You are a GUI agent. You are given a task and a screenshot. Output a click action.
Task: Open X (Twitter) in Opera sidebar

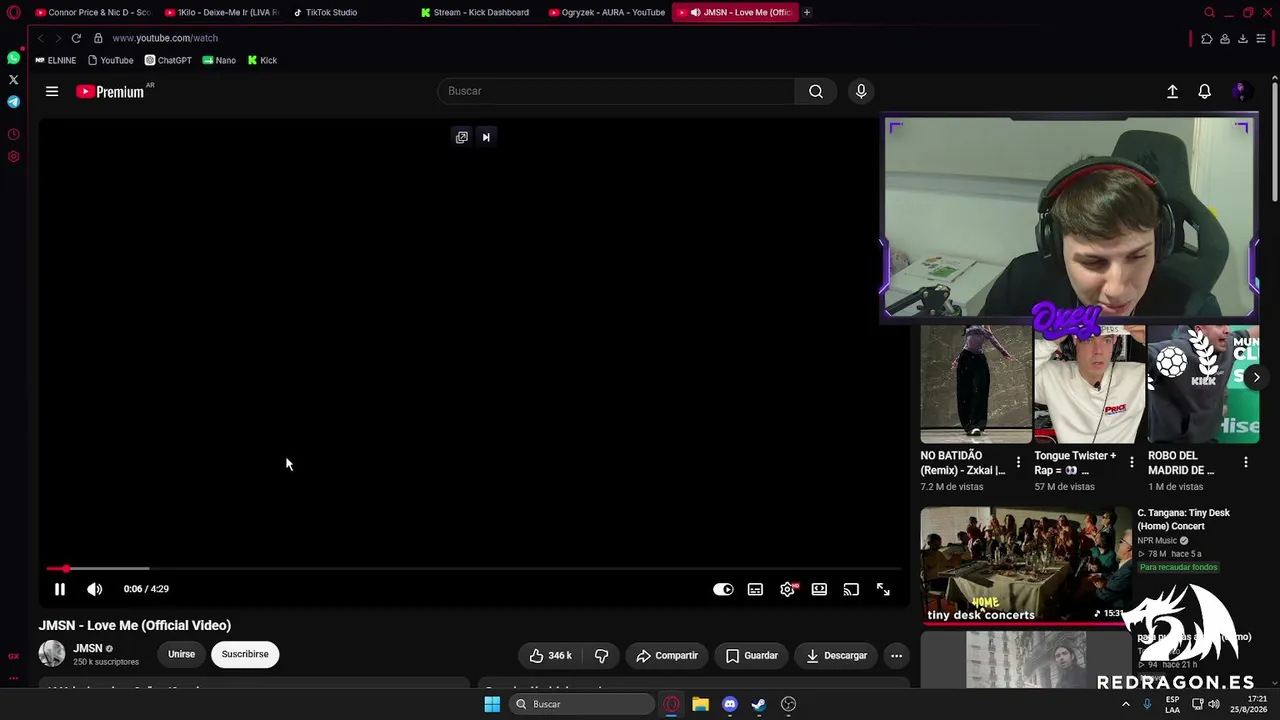pyautogui.click(x=13, y=80)
